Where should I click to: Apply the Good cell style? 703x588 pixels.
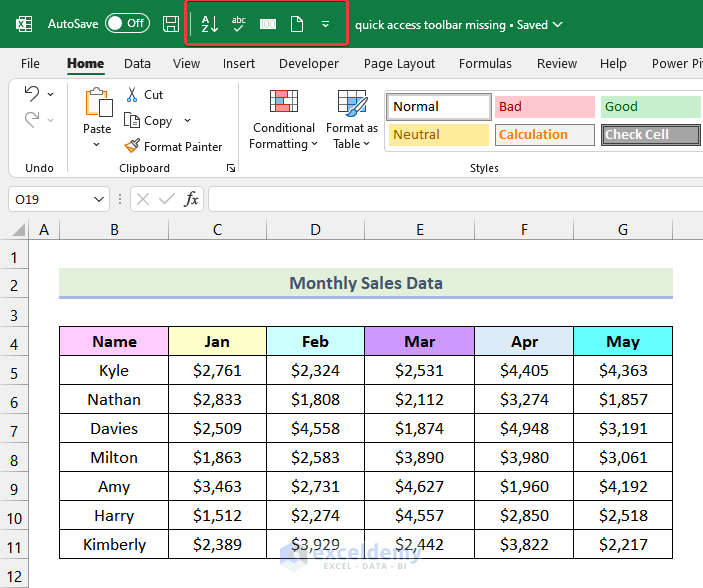[x=651, y=107]
